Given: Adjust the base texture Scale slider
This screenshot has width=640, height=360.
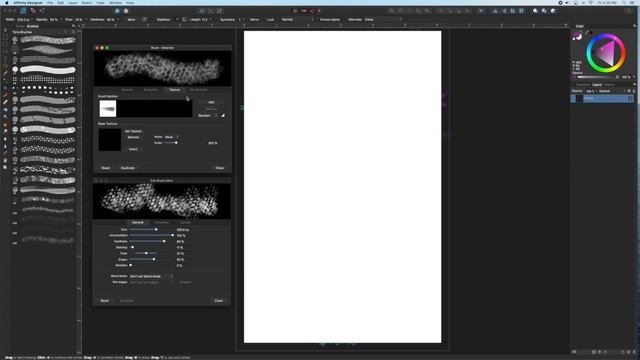Looking at the screenshot, I should [x=184, y=143].
